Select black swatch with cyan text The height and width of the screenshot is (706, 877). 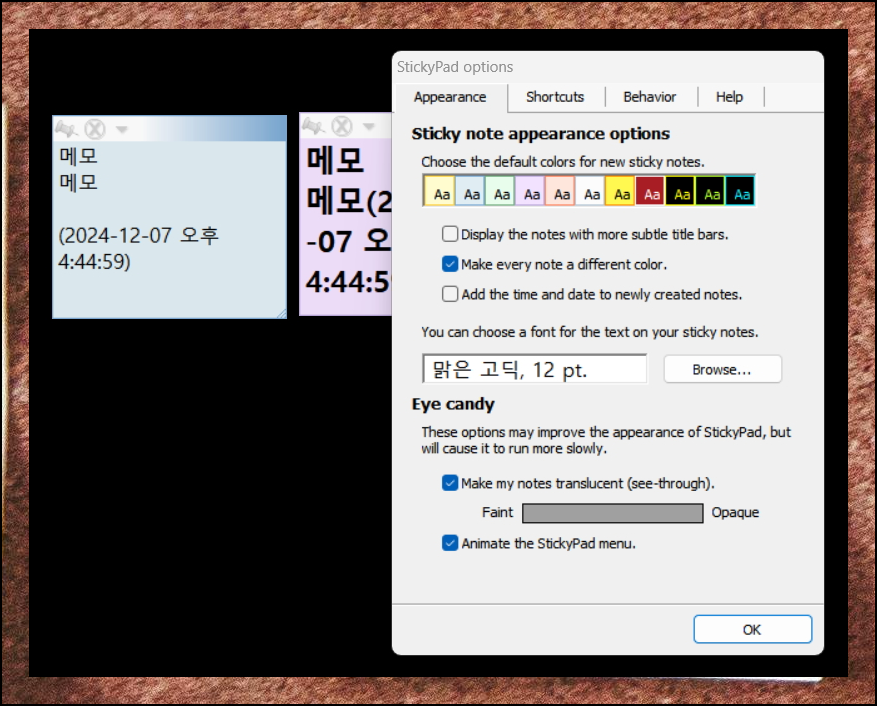(x=741, y=191)
